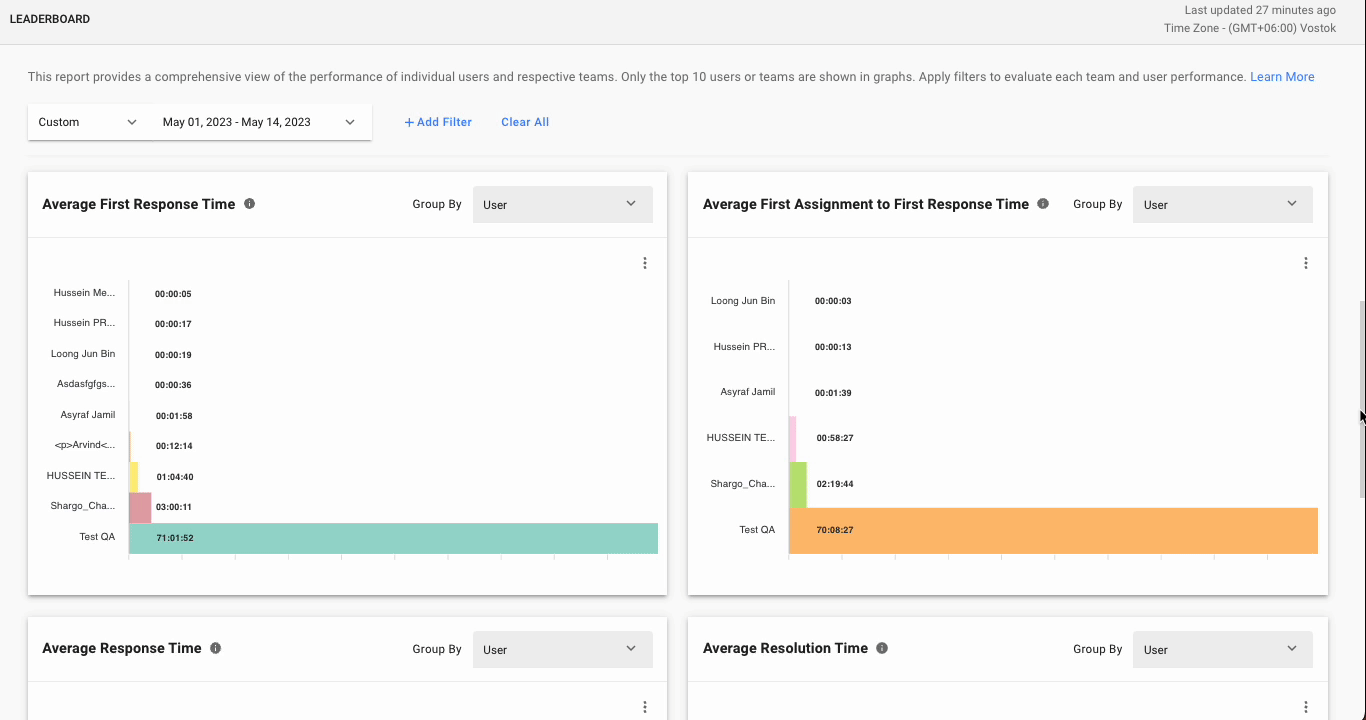Open three-dot menu in Average First Response chart
The width and height of the screenshot is (1366, 720).
(x=645, y=263)
